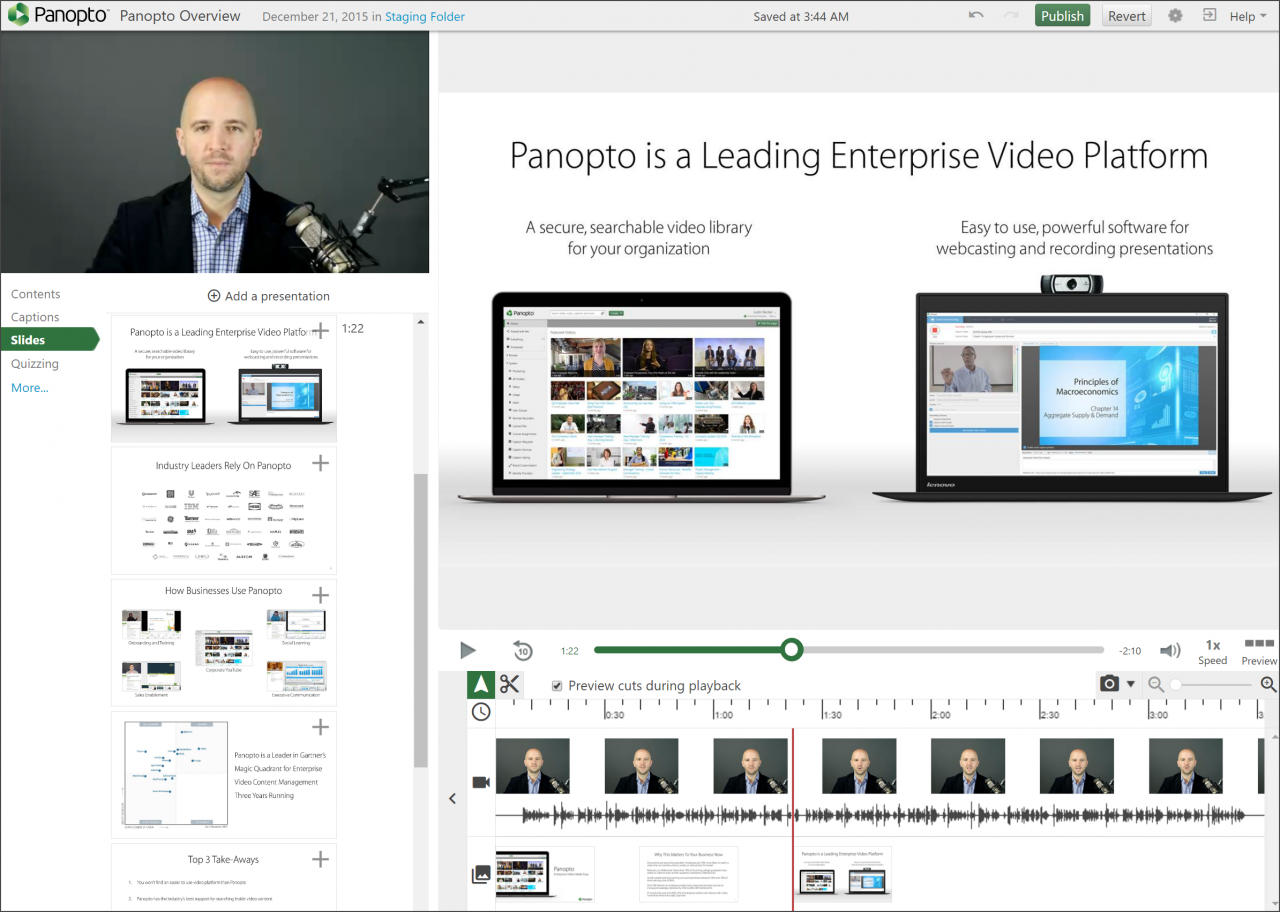This screenshot has width=1280, height=912.
Task: Select first slide thumbnail in timeline track
Action: coord(545,876)
